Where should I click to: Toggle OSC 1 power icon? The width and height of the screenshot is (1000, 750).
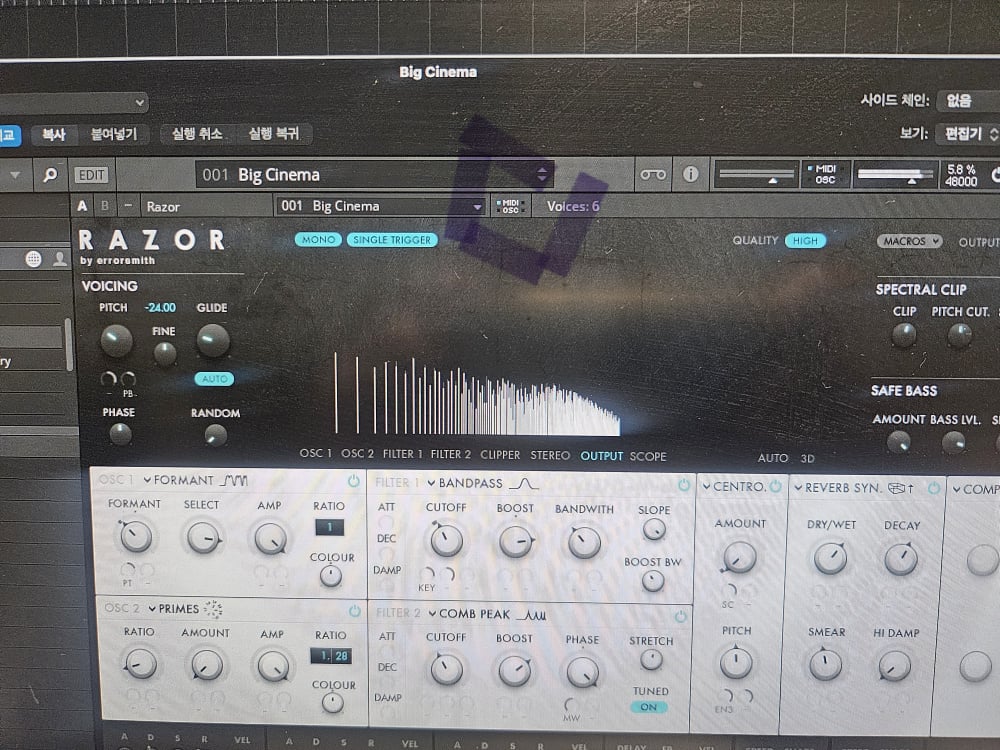353,481
